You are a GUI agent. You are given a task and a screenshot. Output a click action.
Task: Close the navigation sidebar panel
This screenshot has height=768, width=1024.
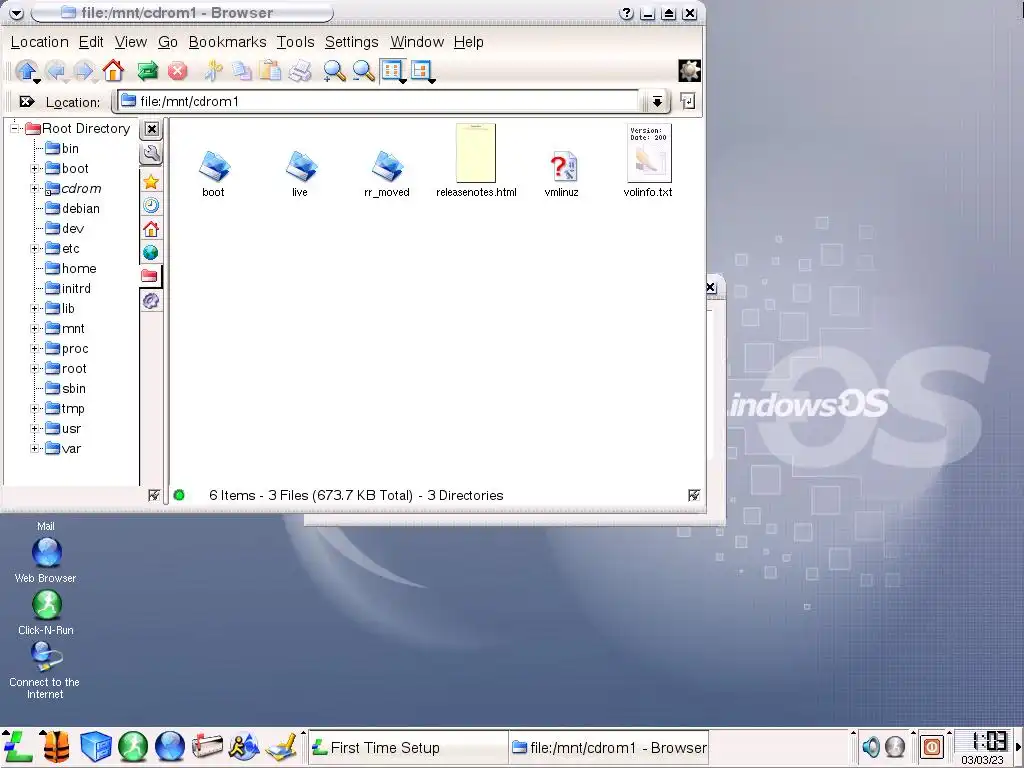152,129
